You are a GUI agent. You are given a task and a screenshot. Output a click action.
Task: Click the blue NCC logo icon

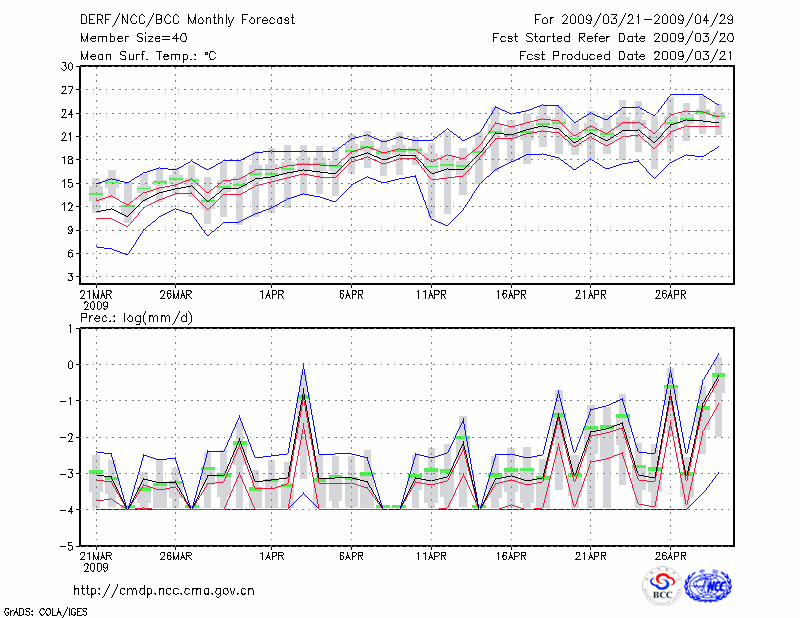click(708, 587)
